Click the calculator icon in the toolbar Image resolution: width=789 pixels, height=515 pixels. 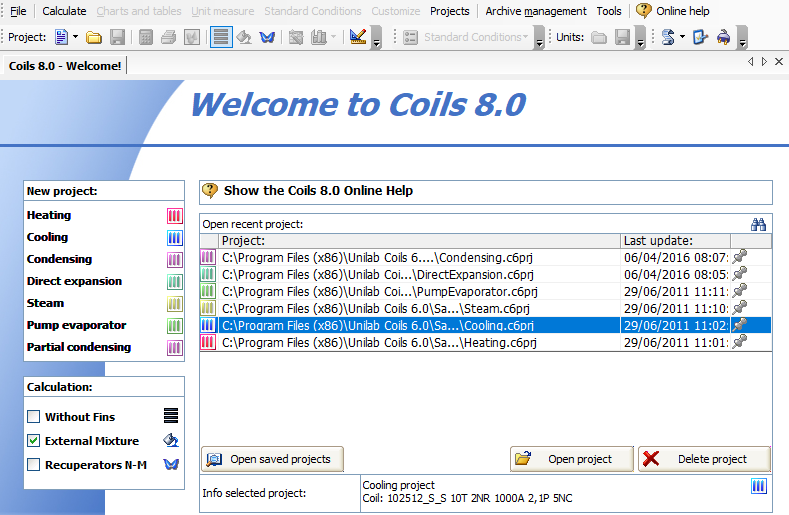145,37
